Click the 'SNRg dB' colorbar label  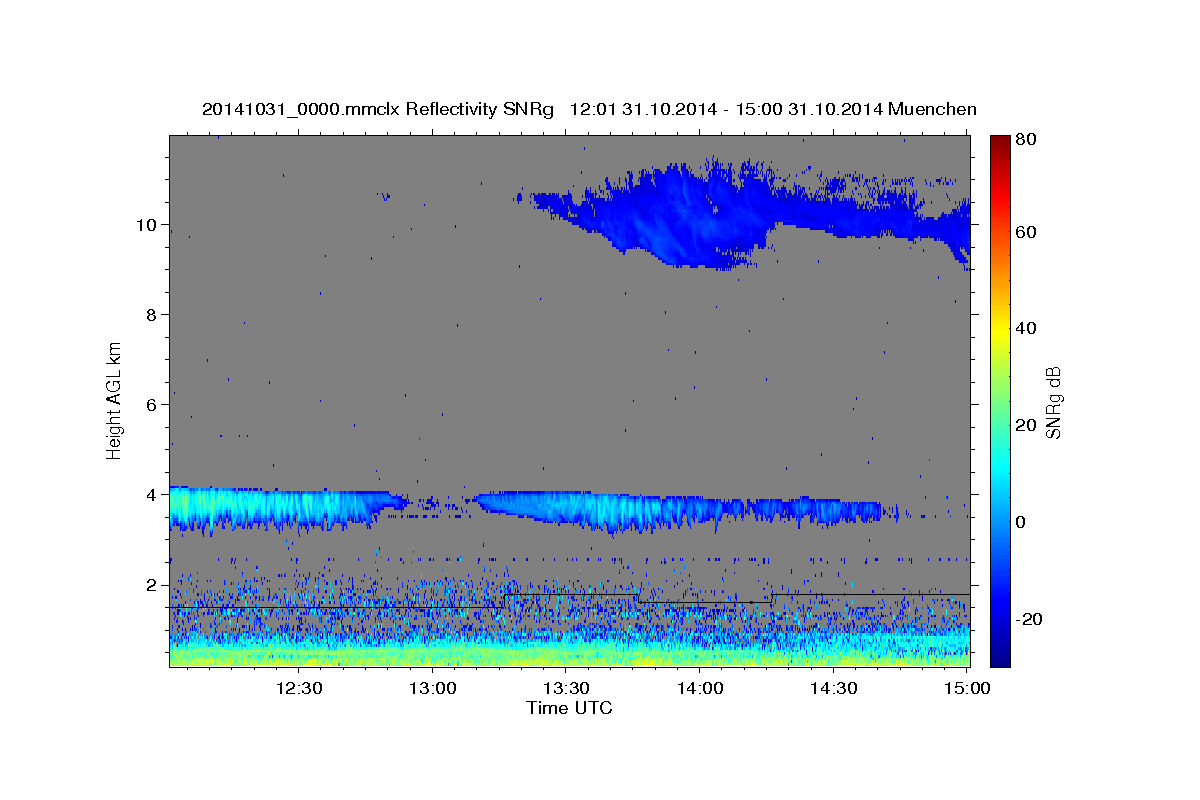point(1053,402)
